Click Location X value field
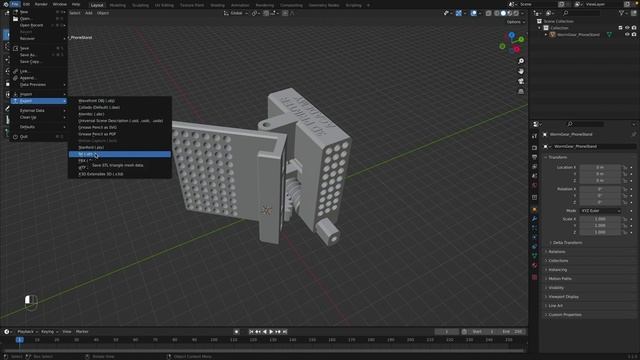640x360 pixels. coord(600,167)
